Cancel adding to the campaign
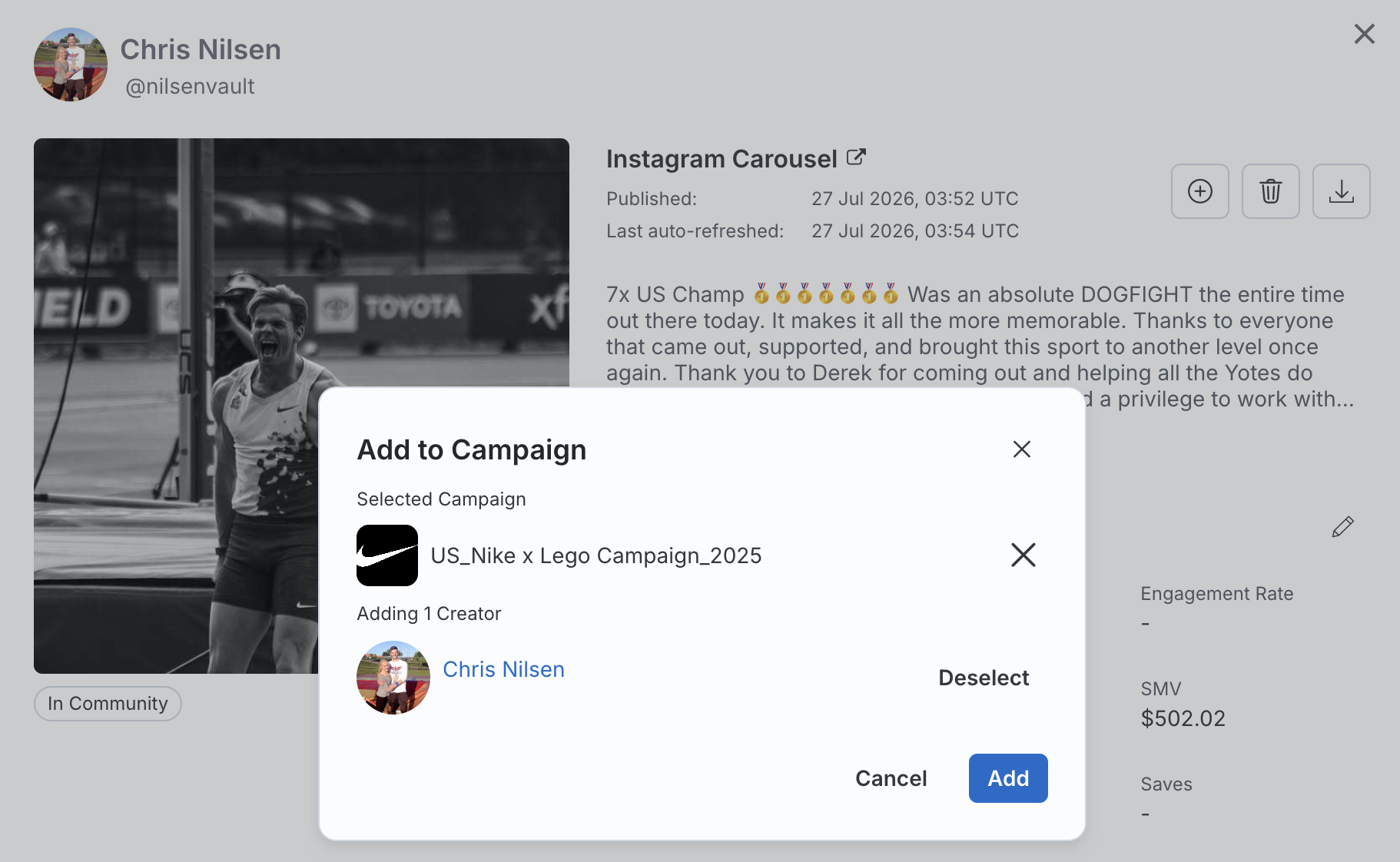 pyautogui.click(x=891, y=778)
